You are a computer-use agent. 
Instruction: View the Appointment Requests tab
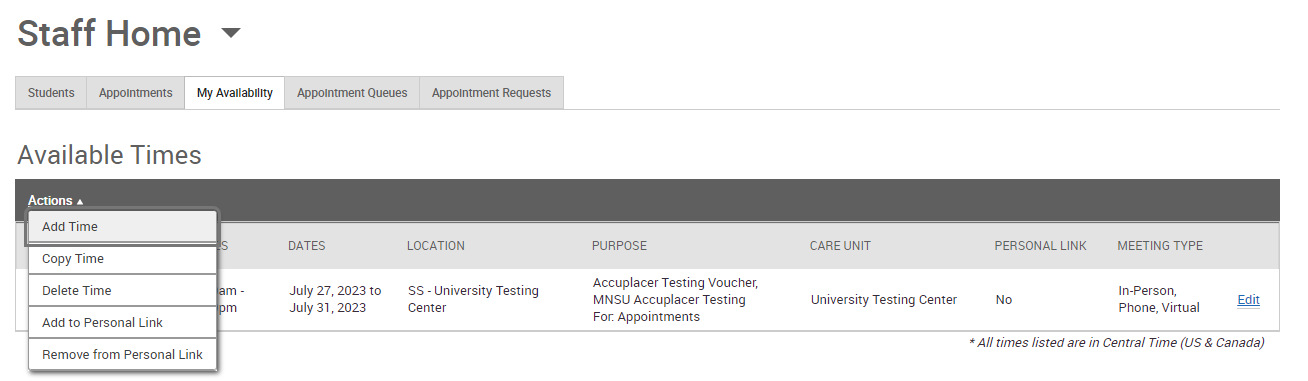[x=491, y=93]
